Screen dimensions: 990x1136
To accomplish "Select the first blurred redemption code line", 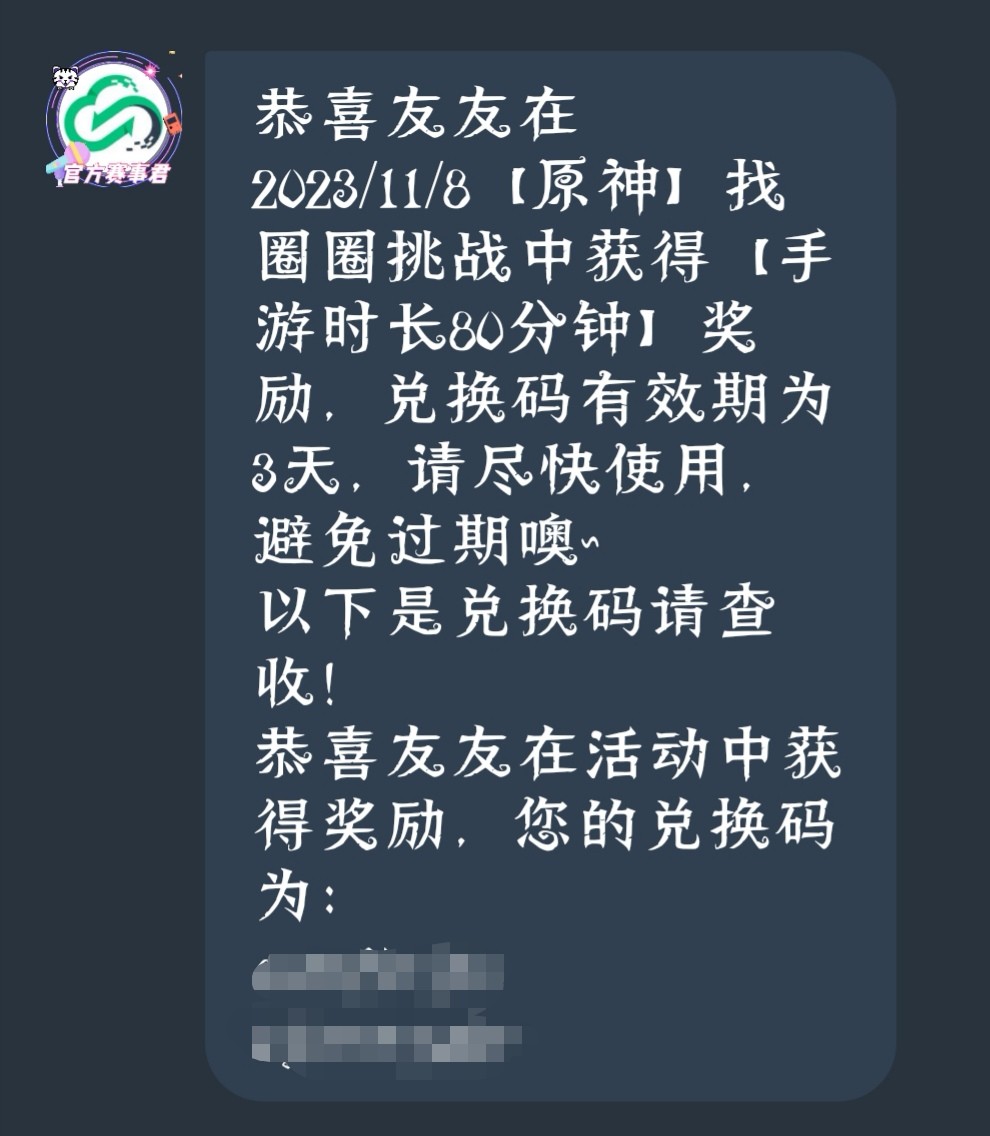I will pos(378,972).
